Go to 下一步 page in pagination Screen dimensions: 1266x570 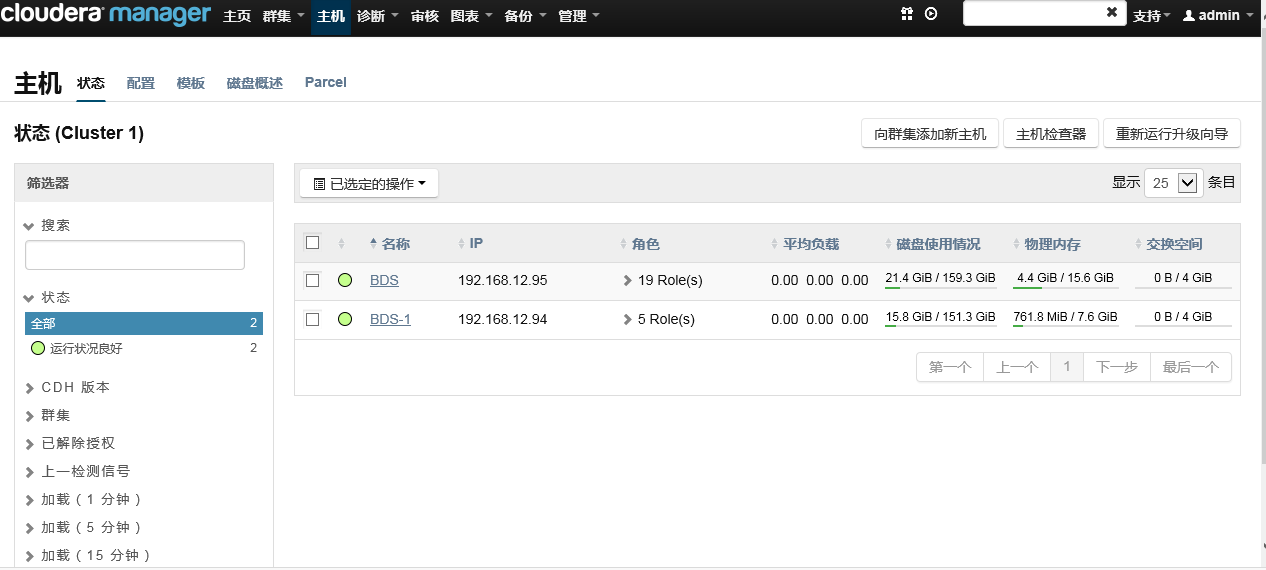tap(1117, 367)
